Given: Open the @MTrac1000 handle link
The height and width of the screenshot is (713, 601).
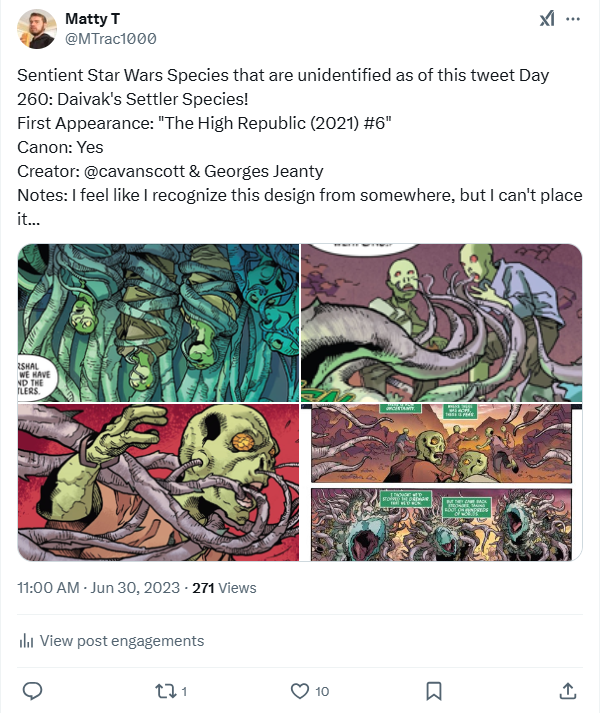Looking at the screenshot, I should click(110, 39).
